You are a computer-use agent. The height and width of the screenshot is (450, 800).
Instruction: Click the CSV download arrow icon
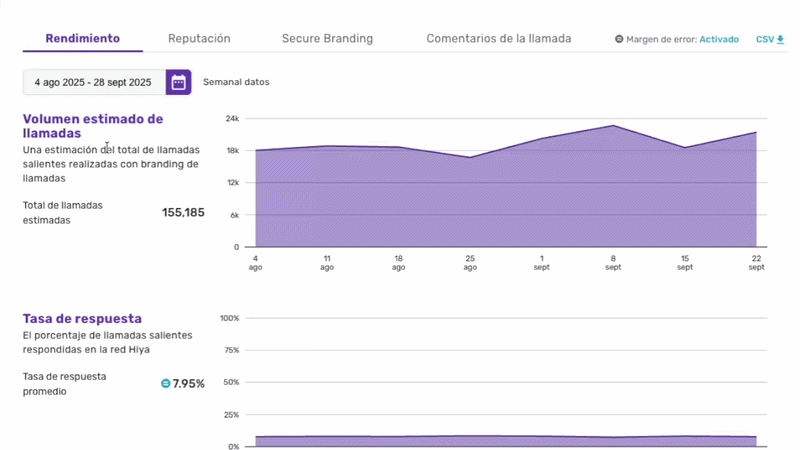[781, 40]
